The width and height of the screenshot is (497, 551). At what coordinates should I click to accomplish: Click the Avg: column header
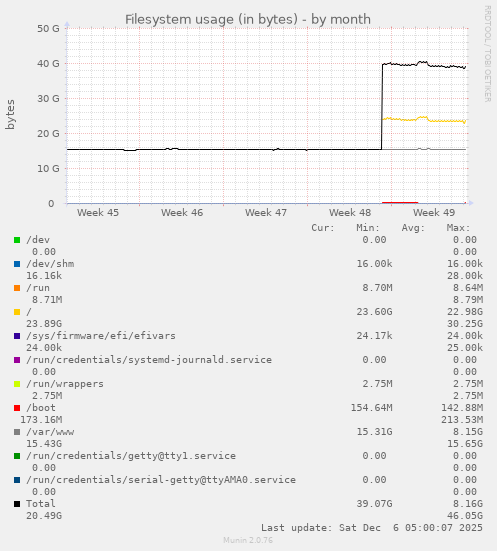click(x=413, y=228)
